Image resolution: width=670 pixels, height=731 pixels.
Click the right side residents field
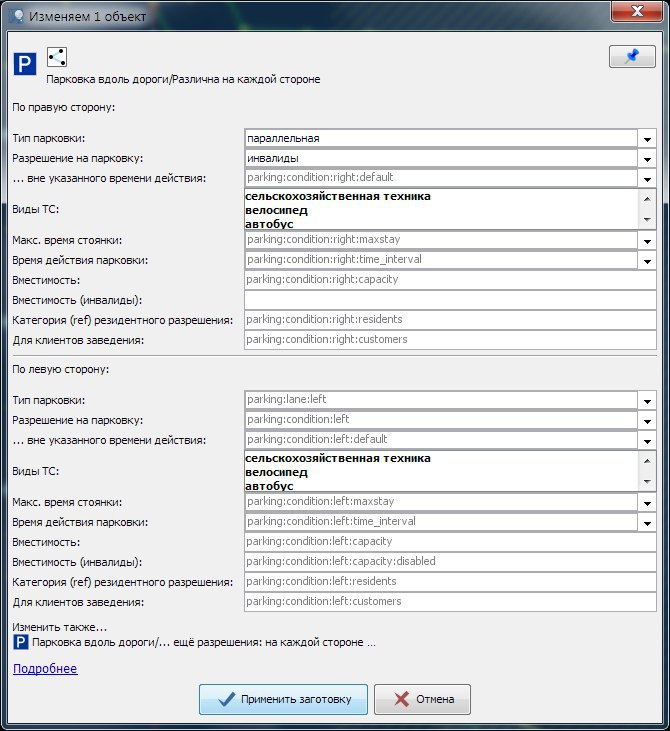[x=450, y=320]
